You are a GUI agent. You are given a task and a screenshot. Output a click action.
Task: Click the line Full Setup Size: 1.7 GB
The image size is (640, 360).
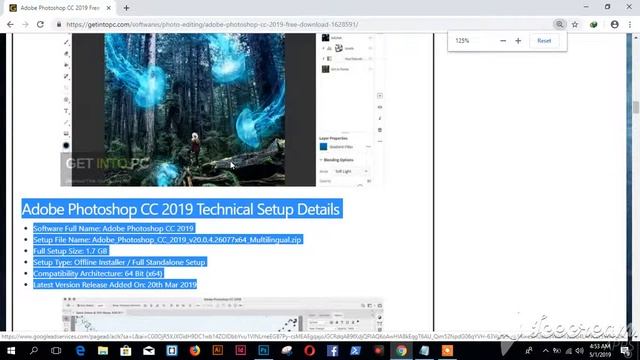point(70,251)
